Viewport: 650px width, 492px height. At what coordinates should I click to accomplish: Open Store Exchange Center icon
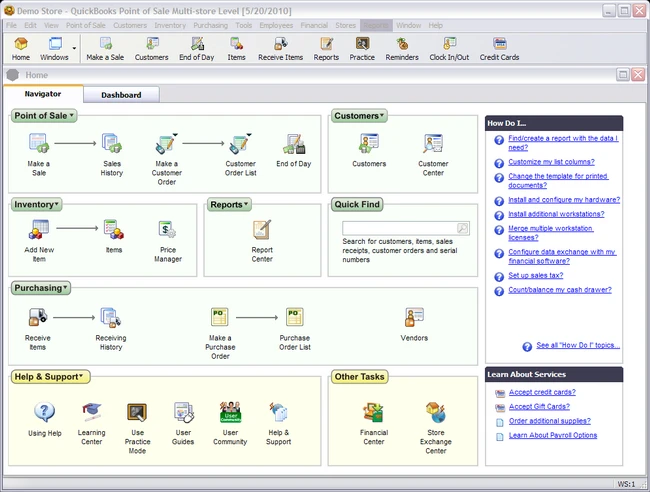pyautogui.click(x=436, y=412)
